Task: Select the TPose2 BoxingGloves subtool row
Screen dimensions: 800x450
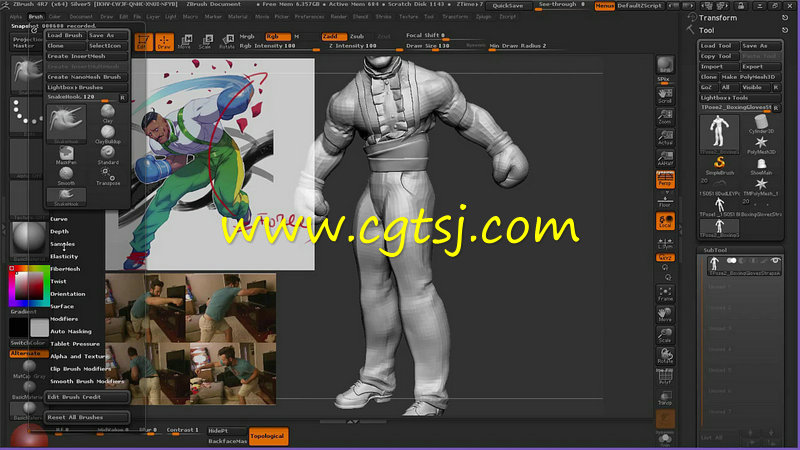Action: 744,266
